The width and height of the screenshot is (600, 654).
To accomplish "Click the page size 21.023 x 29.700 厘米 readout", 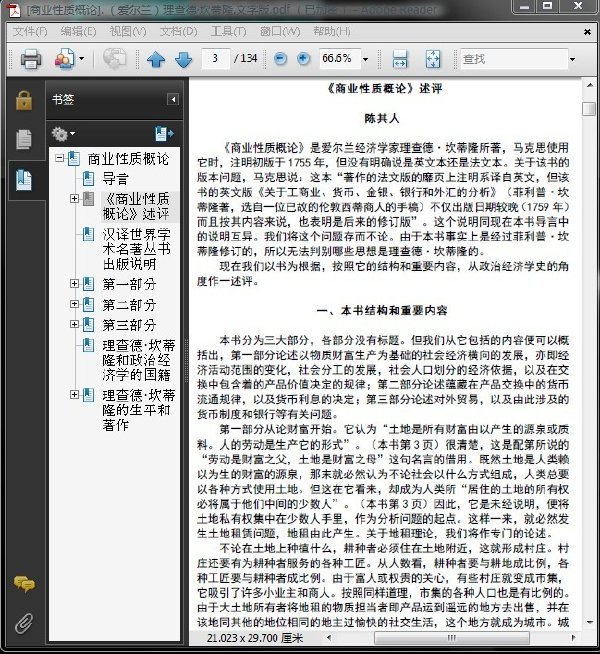I will click(255, 638).
